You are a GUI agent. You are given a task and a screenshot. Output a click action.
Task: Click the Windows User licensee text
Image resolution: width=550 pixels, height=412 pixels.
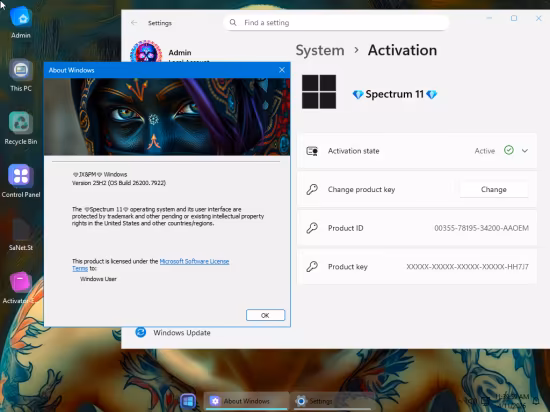tap(98, 279)
